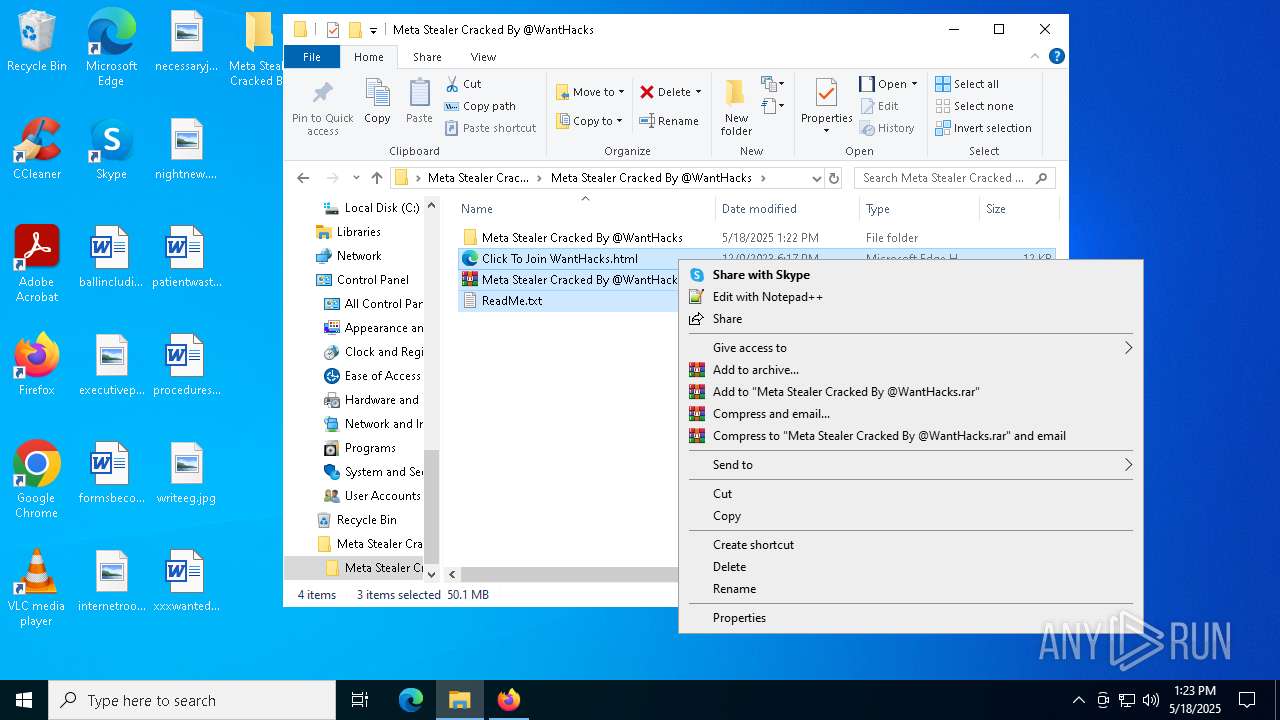This screenshot has width=1280, height=720.
Task: Navigate Back with the arrow button
Action: [x=303, y=178]
